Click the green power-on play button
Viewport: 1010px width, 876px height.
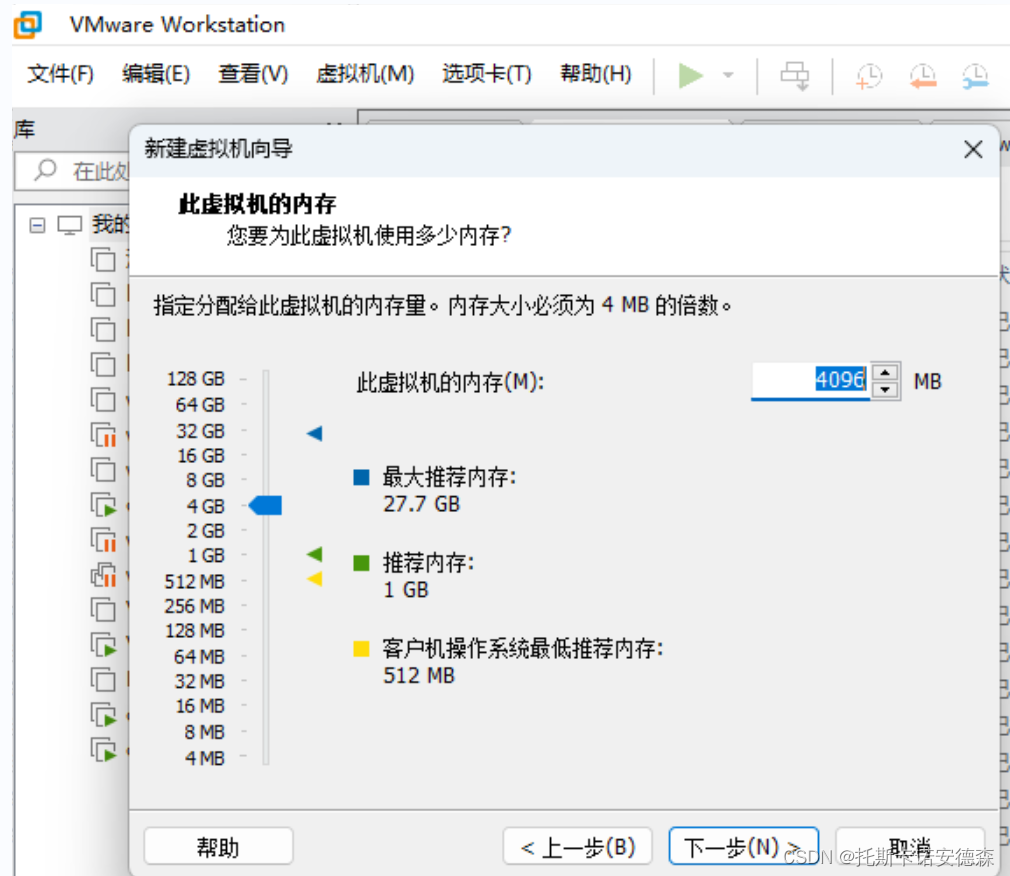[690, 75]
